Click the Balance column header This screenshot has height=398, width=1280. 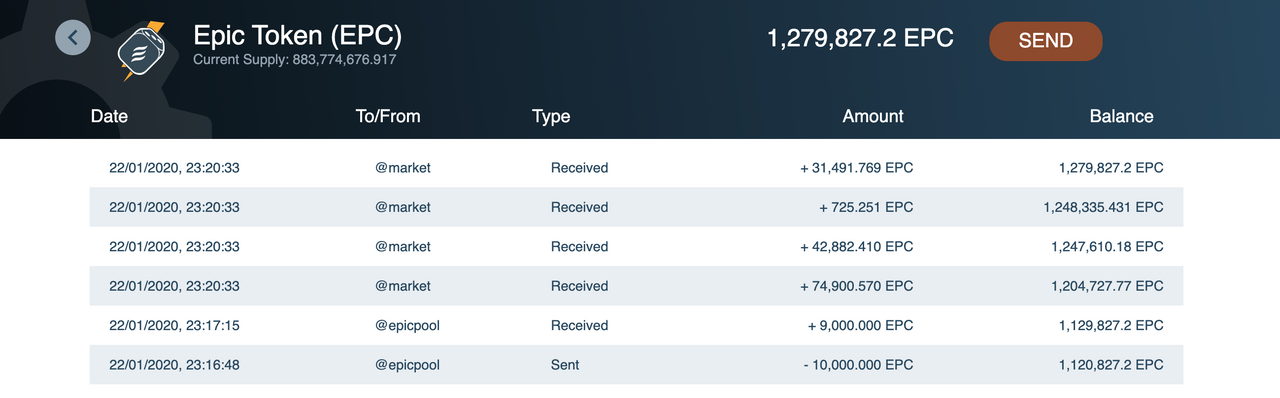pyautogui.click(x=1121, y=116)
